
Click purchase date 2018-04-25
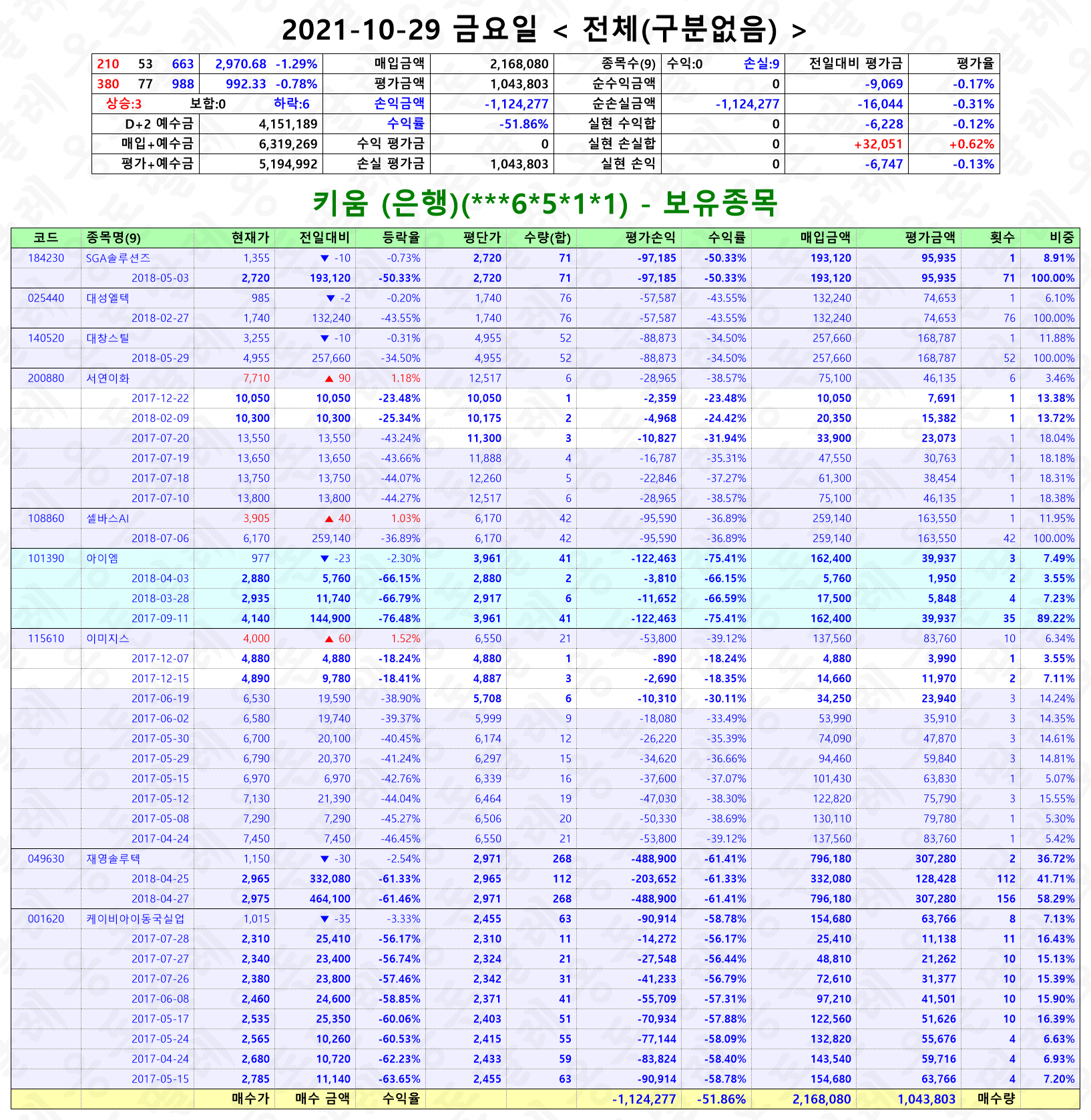coord(160,878)
